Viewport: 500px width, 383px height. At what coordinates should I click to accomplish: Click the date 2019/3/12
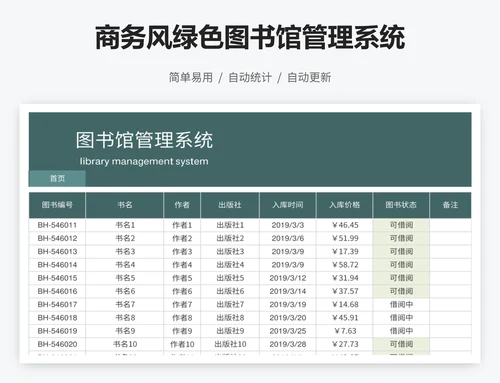[x=288, y=278]
